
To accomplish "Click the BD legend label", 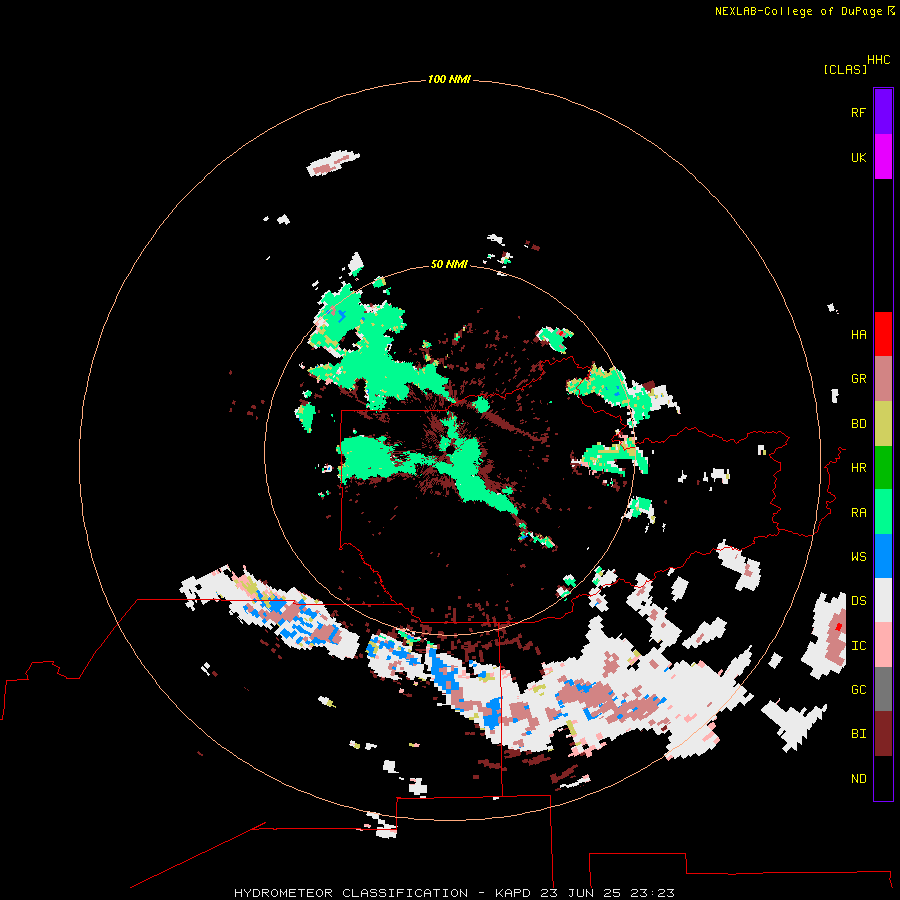I will [859, 424].
